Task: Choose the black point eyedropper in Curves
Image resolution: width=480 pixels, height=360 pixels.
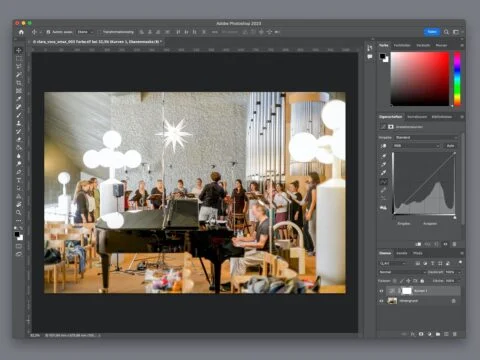Action: pyautogui.click(x=384, y=156)
